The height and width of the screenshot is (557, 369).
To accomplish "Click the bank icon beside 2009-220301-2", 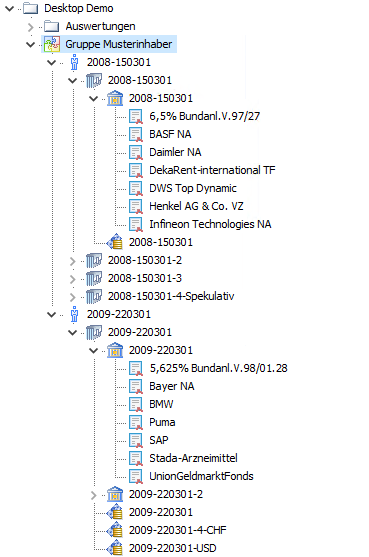I will [x=115, y=494].
